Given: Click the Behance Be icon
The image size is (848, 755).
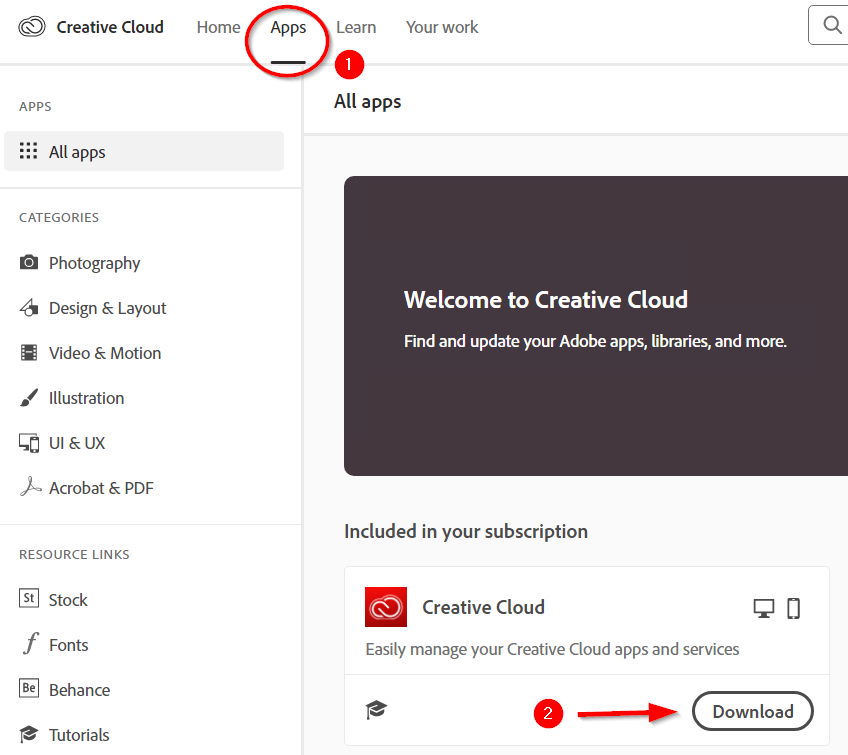Looking at the screenshot, I should pos(29,688).
